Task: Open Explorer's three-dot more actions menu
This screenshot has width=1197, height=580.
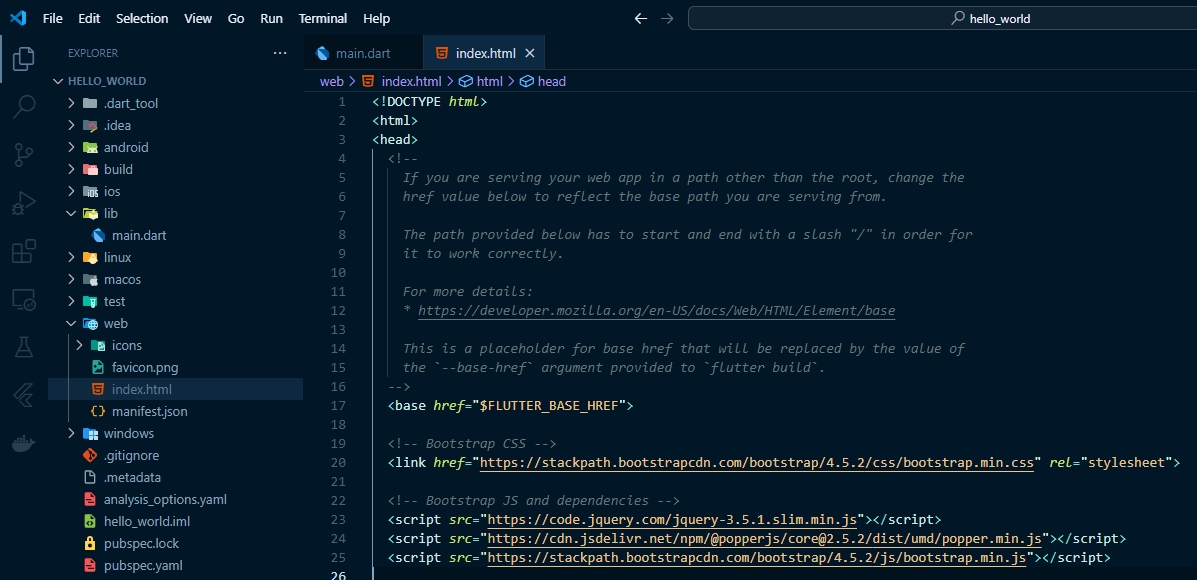Action: coord(280,53)
